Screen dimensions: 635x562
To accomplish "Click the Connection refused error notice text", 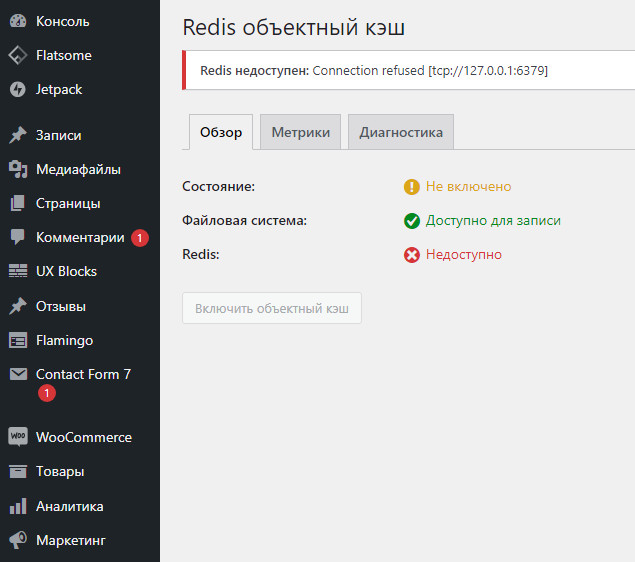I will click(x=374, y=70).
